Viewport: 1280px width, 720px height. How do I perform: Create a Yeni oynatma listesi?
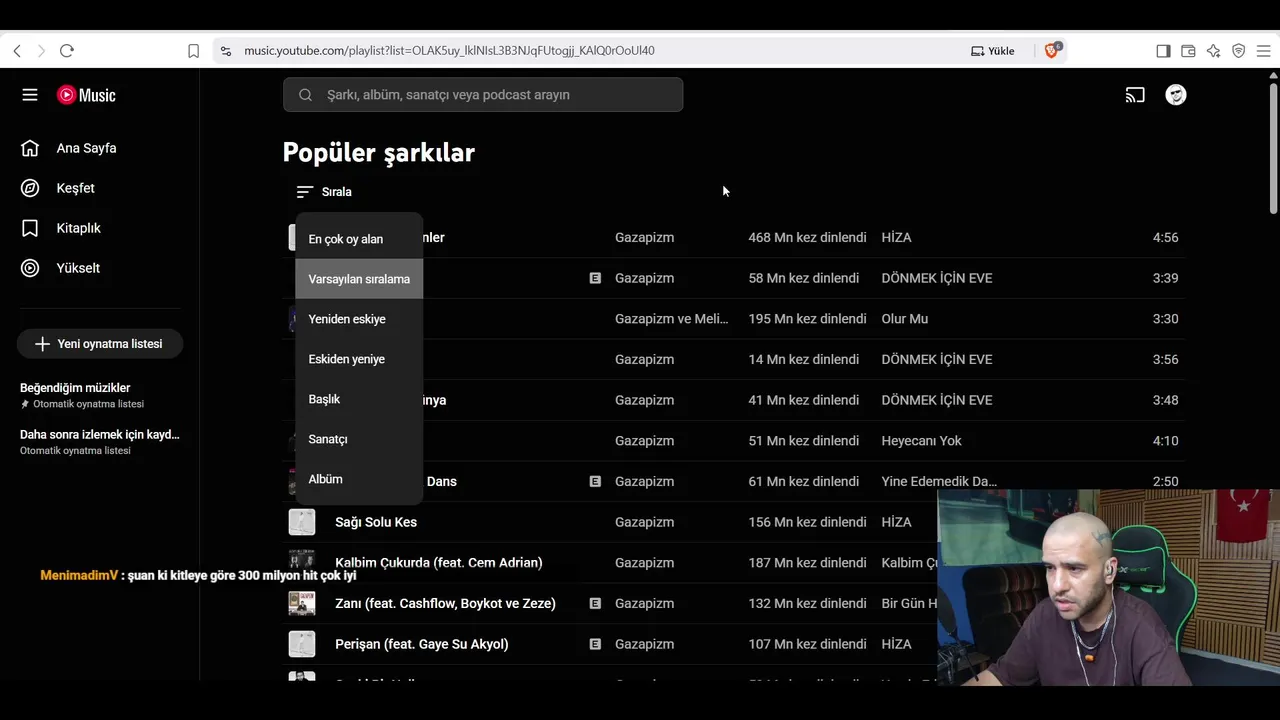click(100, 344)
